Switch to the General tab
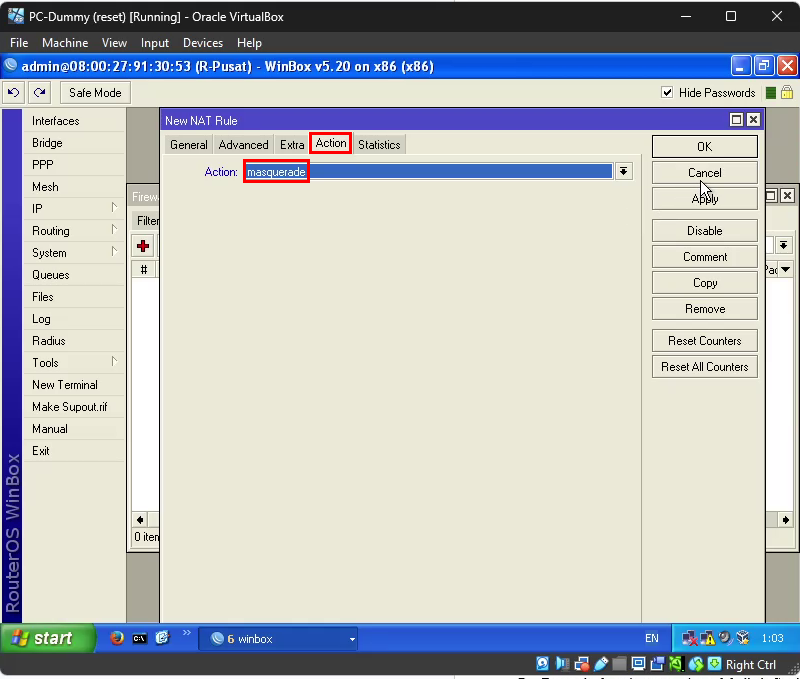 pyautogui.click(x=189, y=145)
